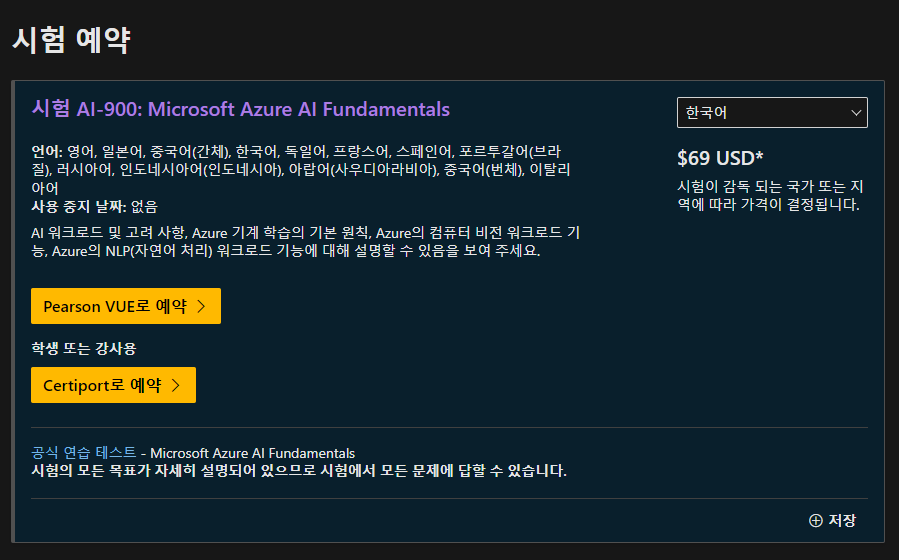The width and height of the screenshot is (899, 560).
Task: Click the $69 USD* price text
Action: tap(720, 158)
